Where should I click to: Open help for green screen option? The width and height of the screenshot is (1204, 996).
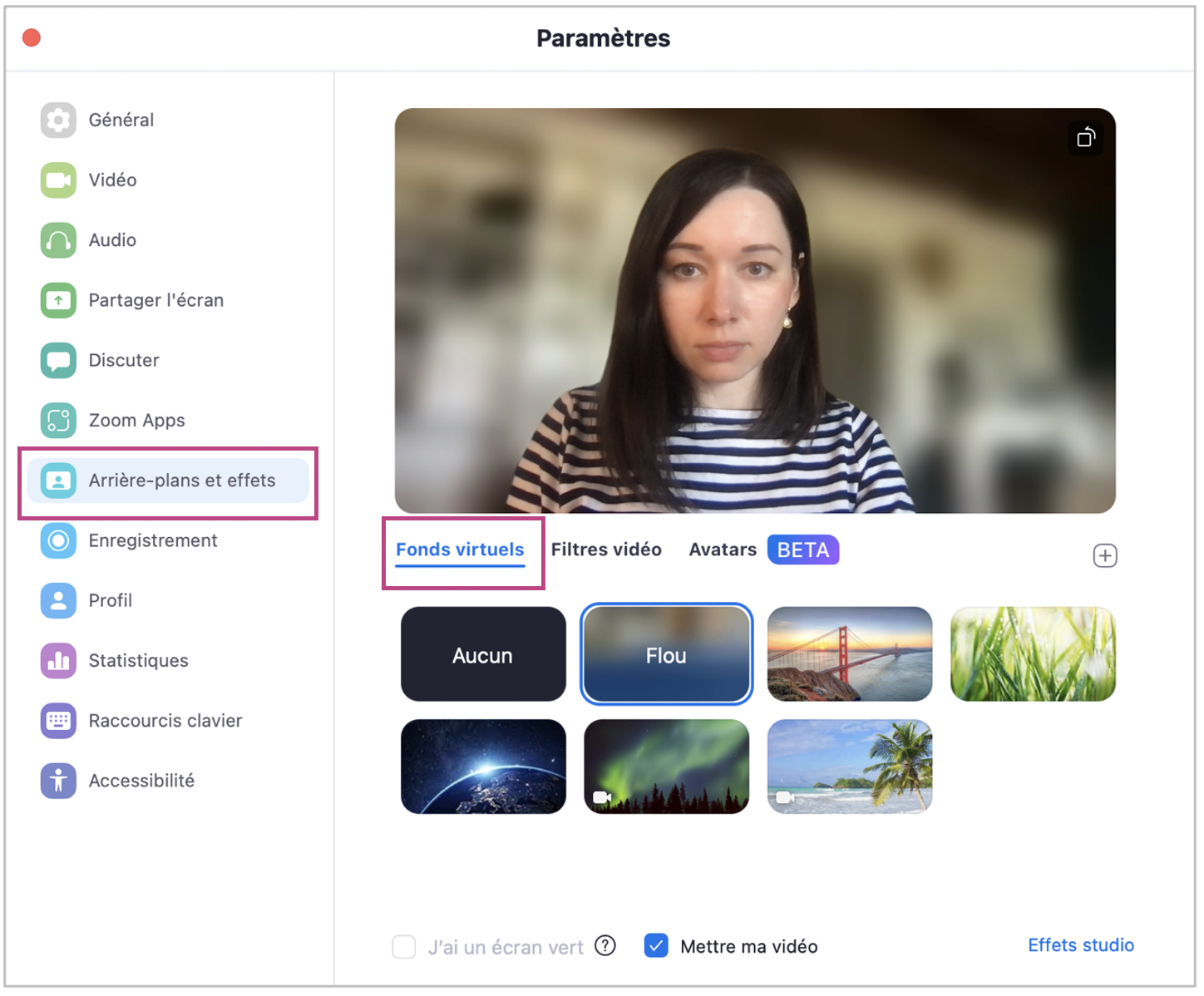(x=605, y=946)
